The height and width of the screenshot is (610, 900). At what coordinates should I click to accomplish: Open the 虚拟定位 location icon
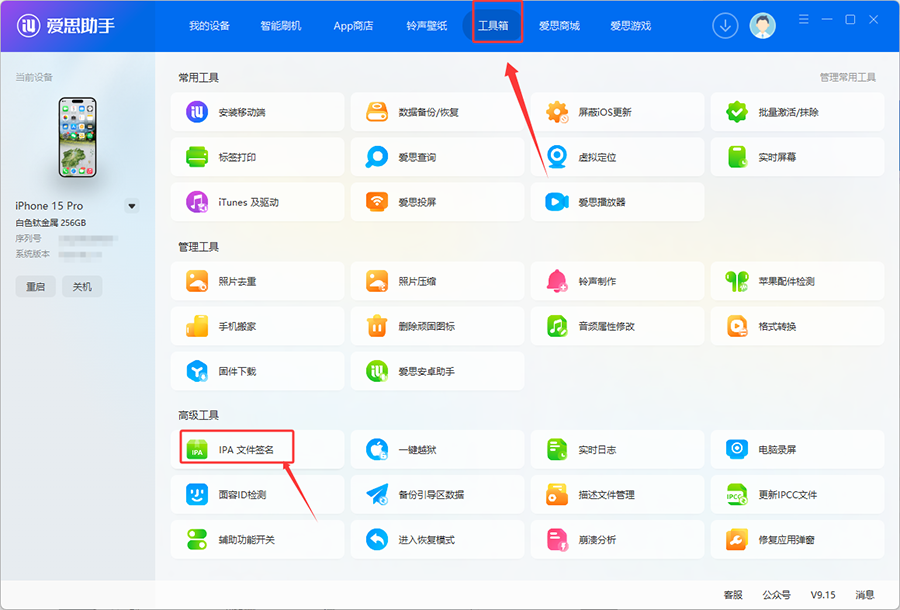557,157
